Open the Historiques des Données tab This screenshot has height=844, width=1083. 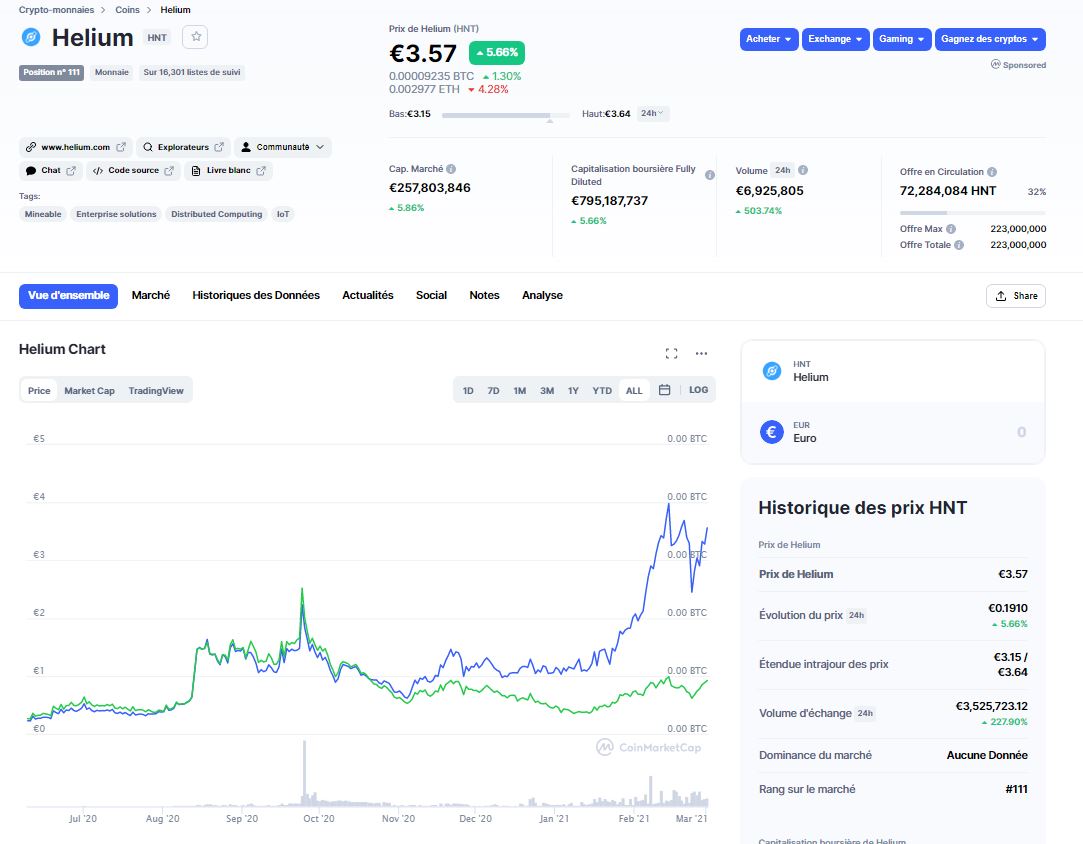(256, 296)
